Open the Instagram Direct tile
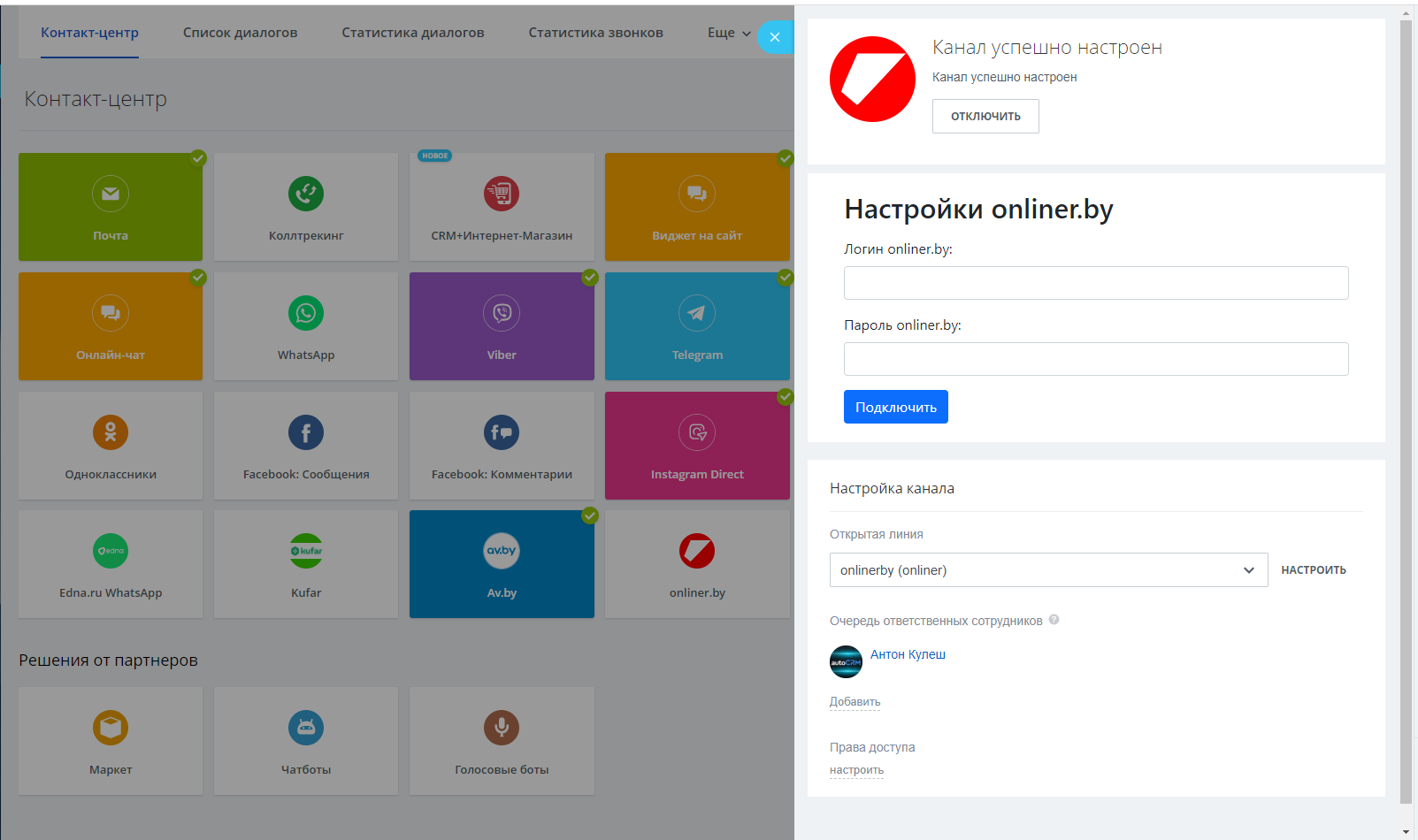Image resolution: width=1418 pixels, height=840 pixels. tap(697, 446)
